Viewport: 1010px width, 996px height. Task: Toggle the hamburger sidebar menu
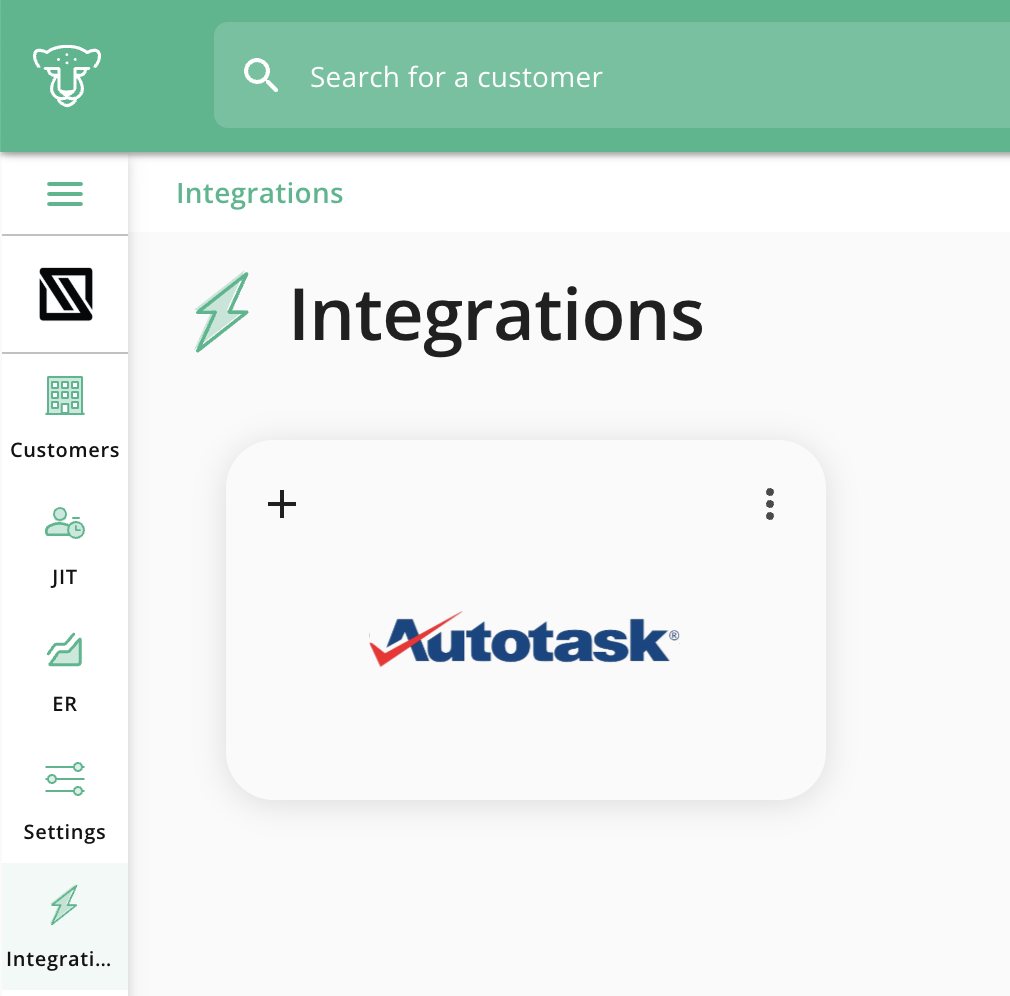point(65,194)
